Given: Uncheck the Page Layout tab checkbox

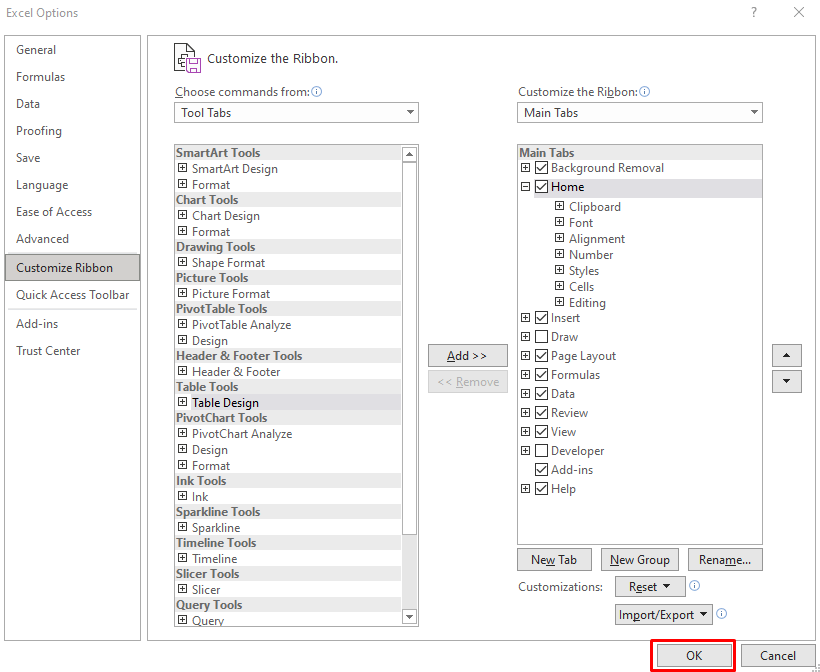Looking at the screenshot, I should click(542, 356).
